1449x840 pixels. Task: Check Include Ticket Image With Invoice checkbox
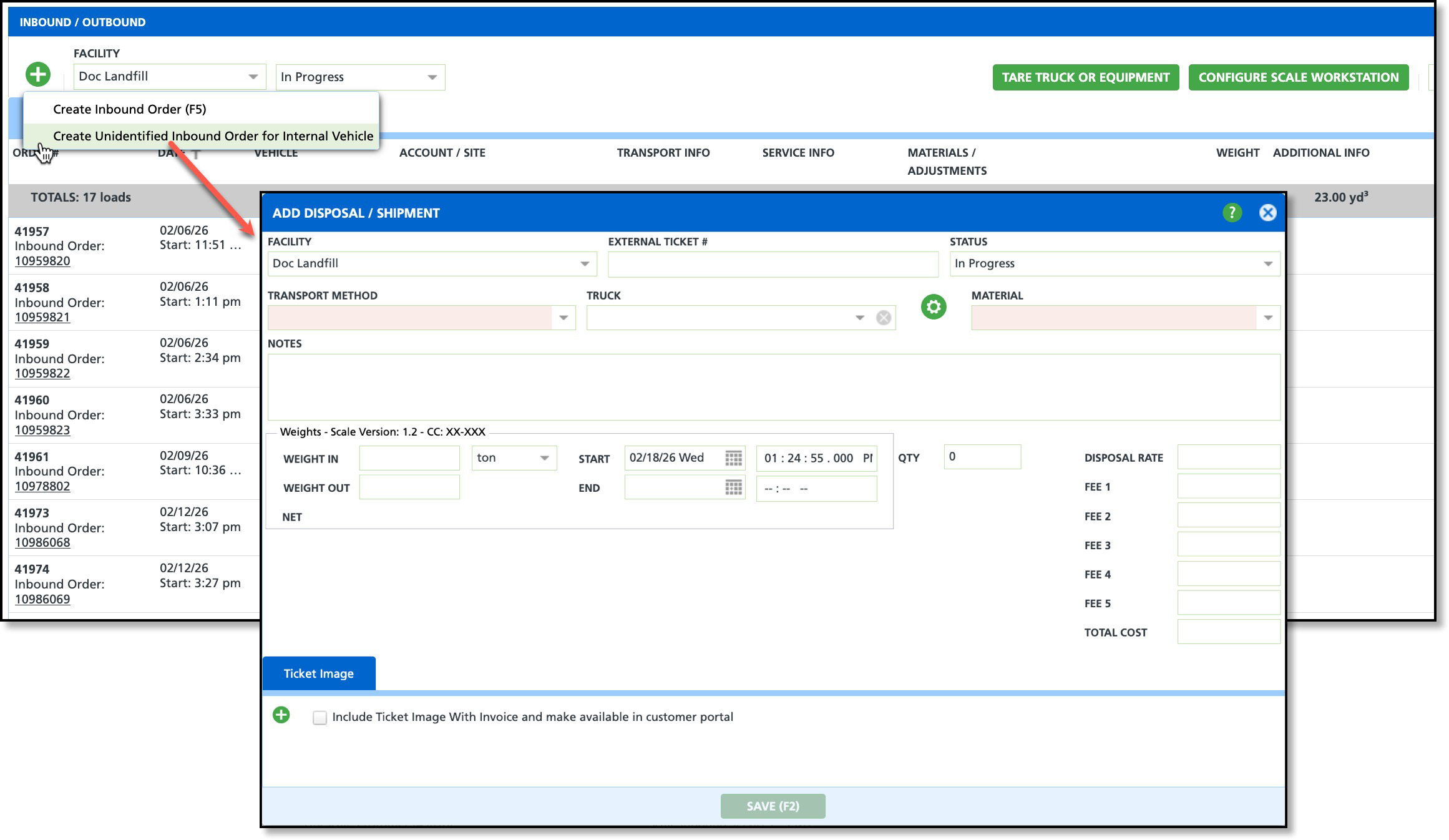click(x=320, y=718)
